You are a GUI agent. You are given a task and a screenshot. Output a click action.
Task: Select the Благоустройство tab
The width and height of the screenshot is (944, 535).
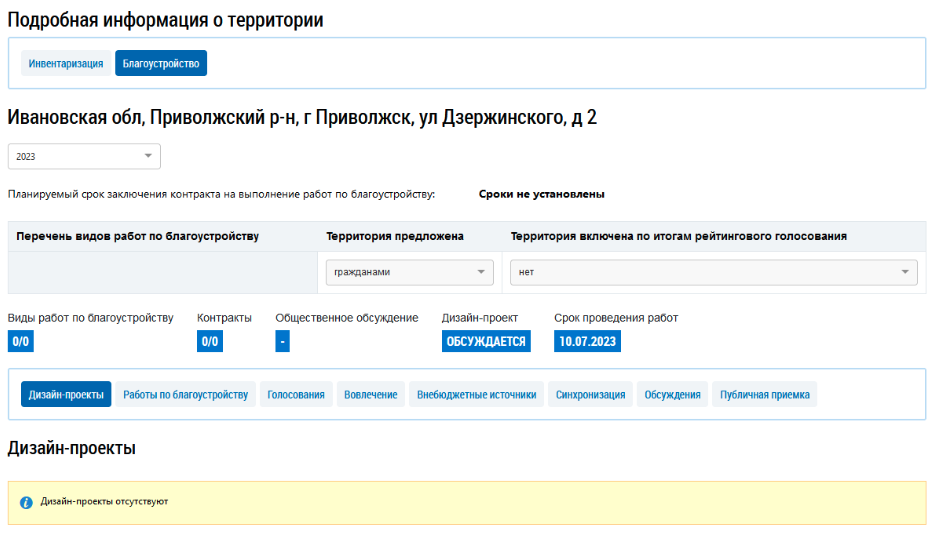(161, 64)
